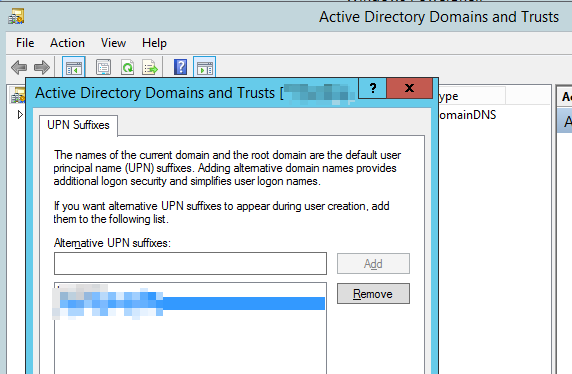Open the File menu
Screen dimensions: 572x374
click(x=25, y=43)
